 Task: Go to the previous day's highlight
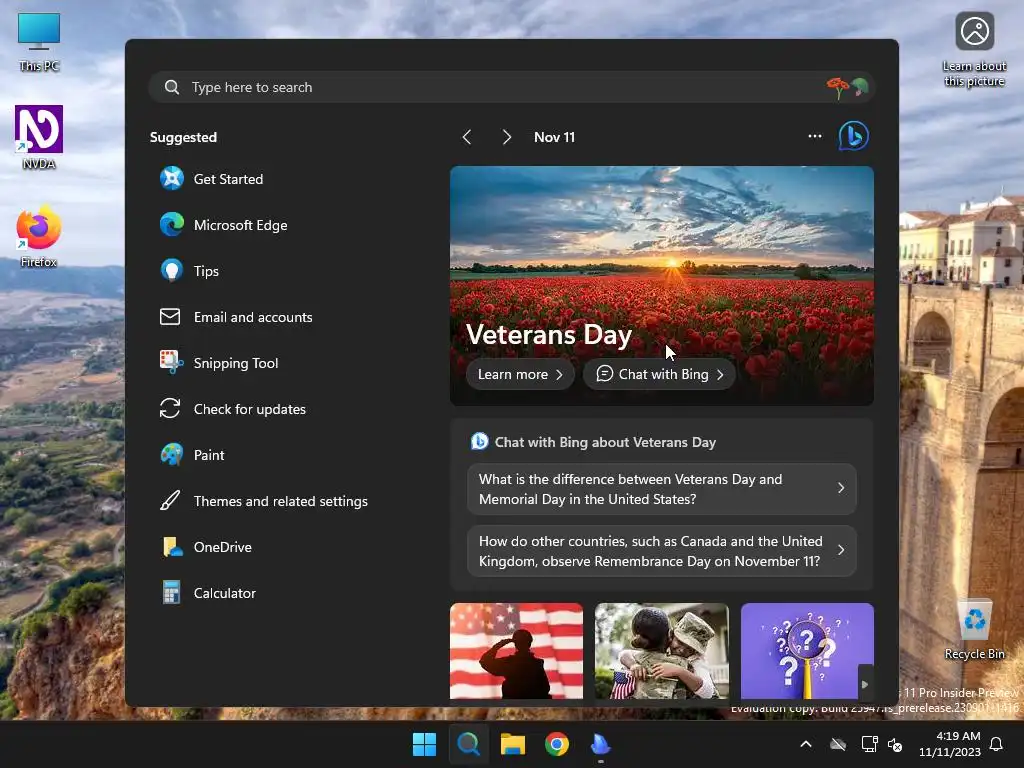coord(467,137)
